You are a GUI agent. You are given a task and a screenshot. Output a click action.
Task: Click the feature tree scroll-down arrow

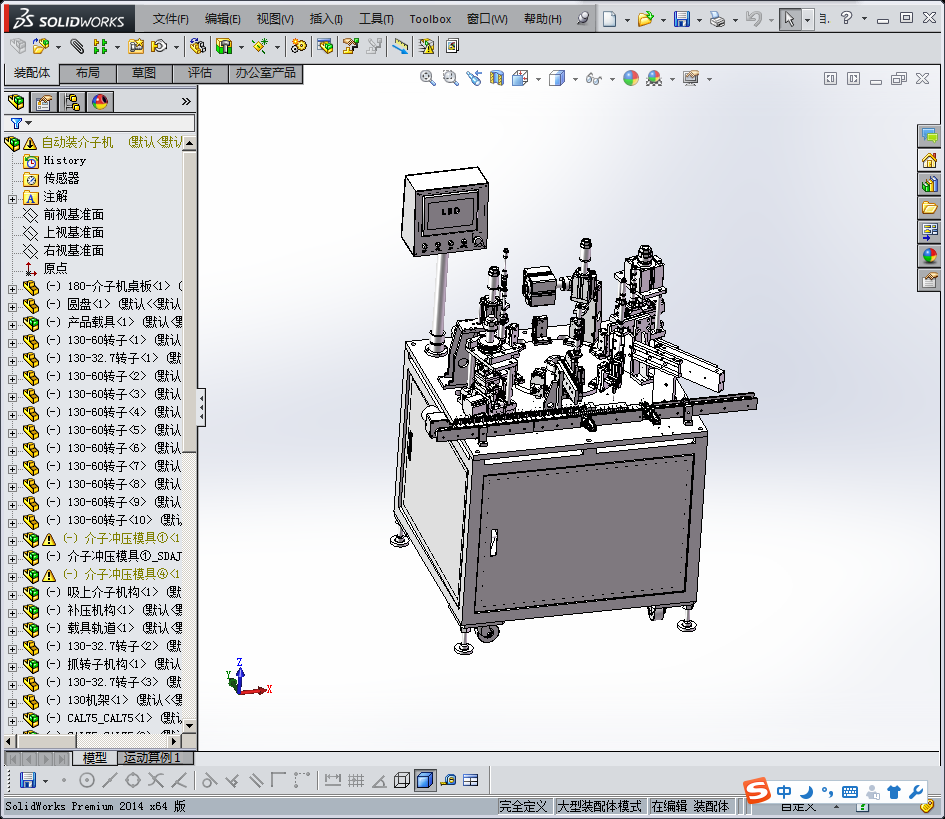click(189, 725)
